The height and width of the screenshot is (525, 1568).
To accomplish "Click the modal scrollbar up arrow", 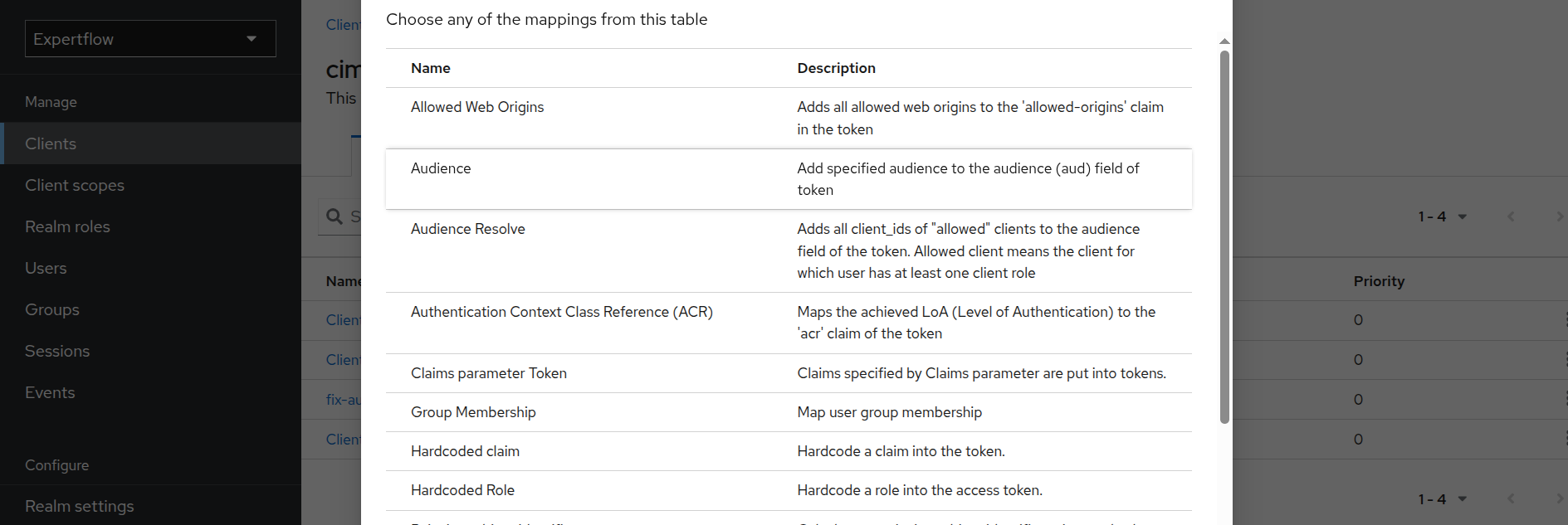I will 1224,41.
